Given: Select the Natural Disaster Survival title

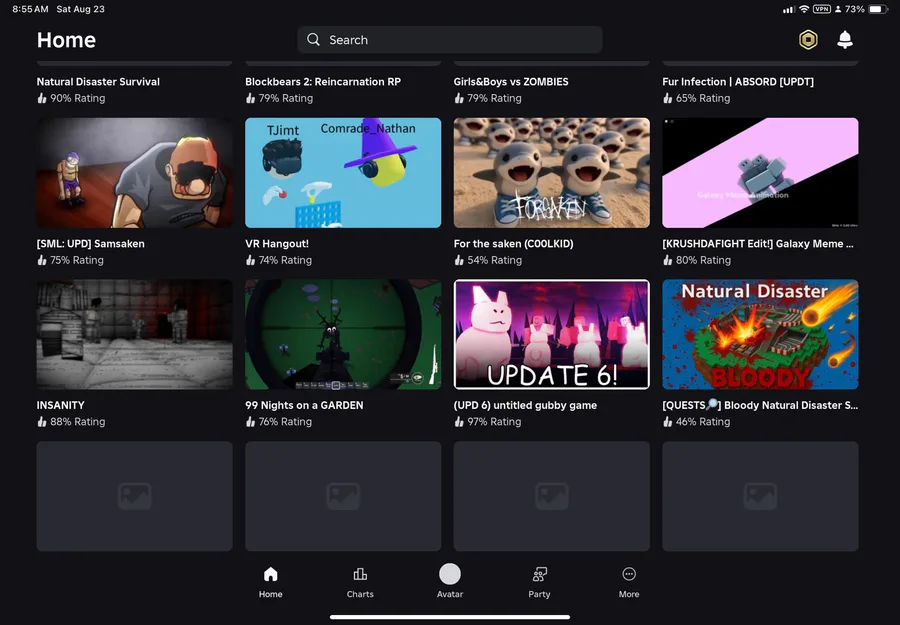Looking at the screenshot, I should tap(98, 81).
